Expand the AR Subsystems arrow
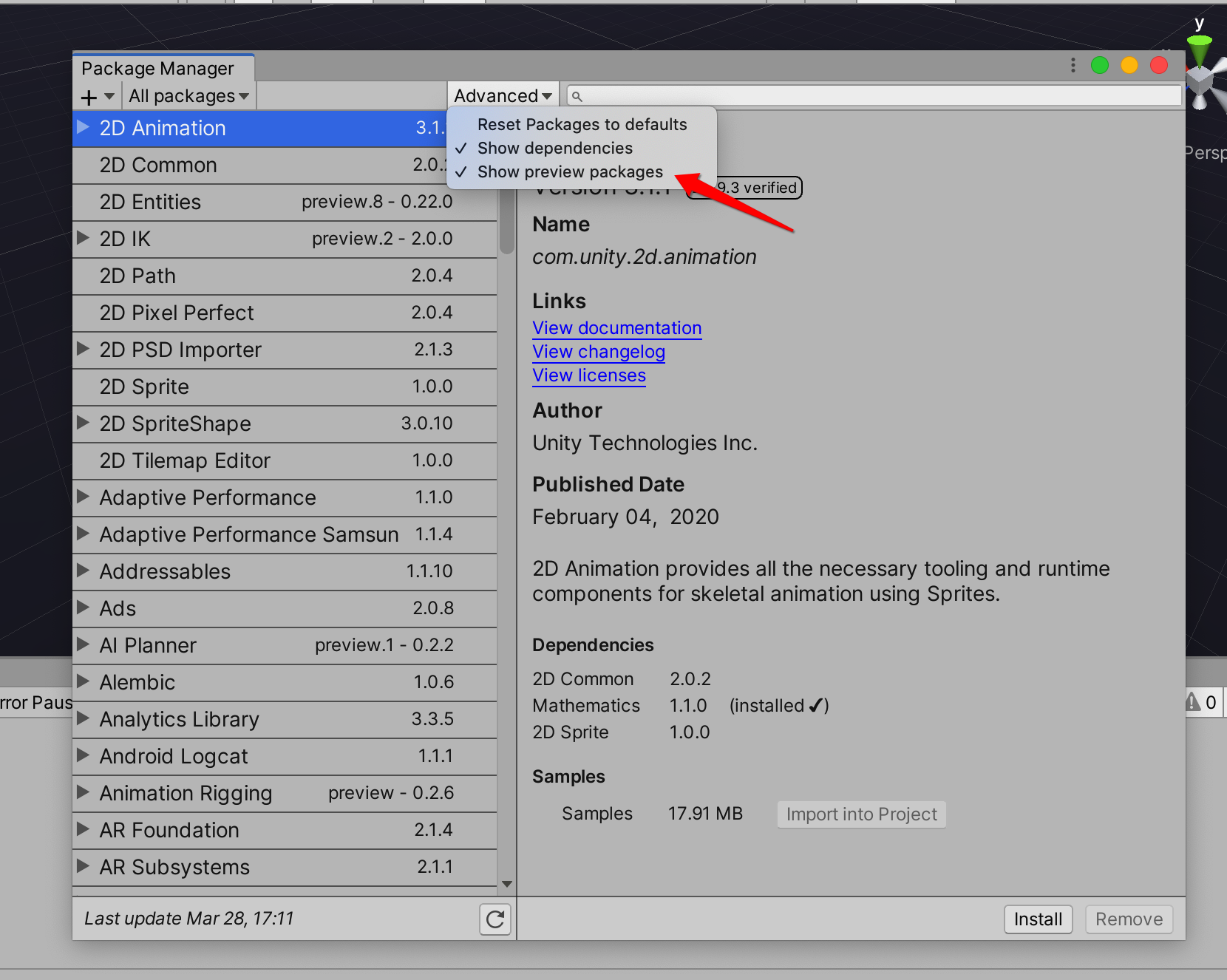The width and height of the screenshot is (1227, 980). (x=84, y=866)
